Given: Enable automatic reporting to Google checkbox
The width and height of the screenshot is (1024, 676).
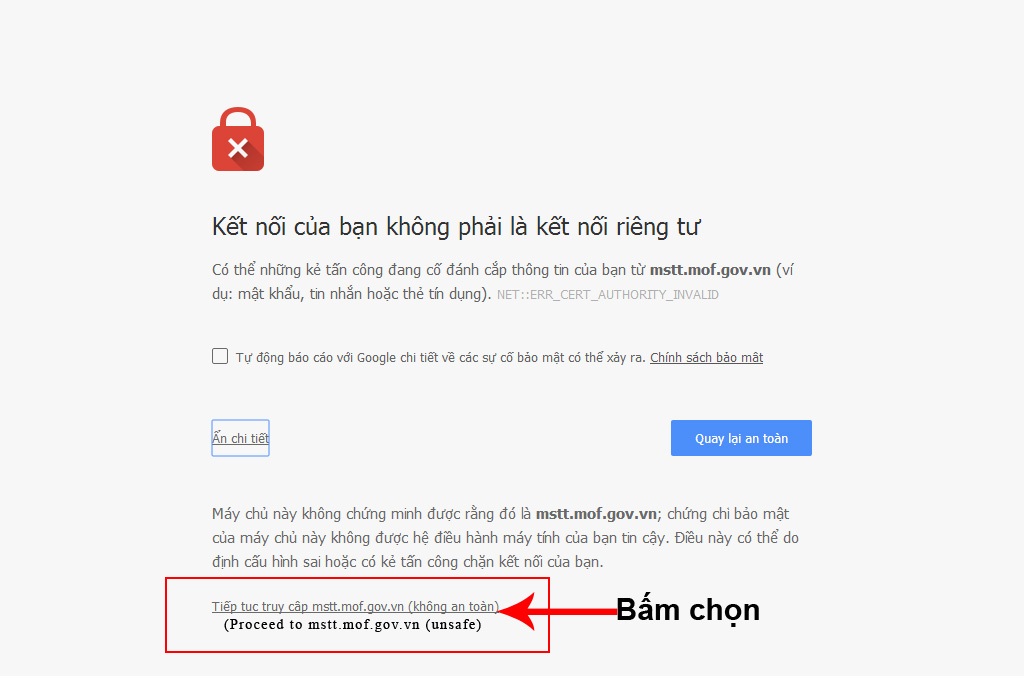Looking at the screenshot, I should pos(220,356).
